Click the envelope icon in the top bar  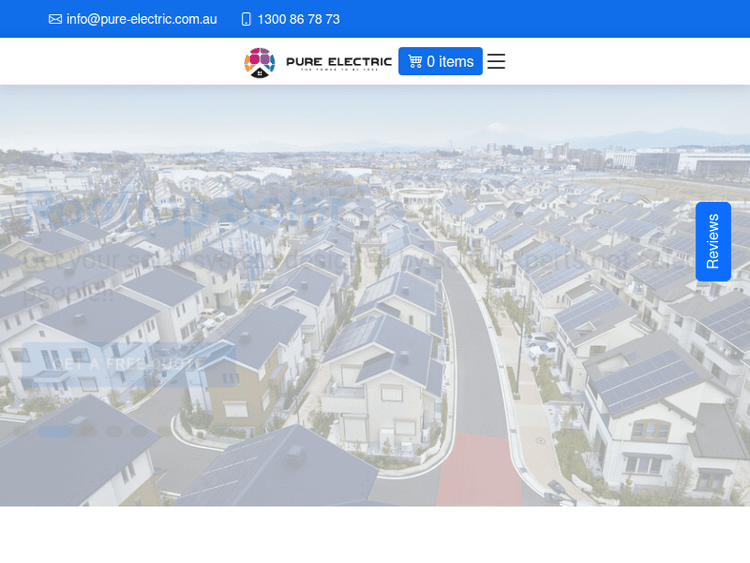tap(55, 19)
